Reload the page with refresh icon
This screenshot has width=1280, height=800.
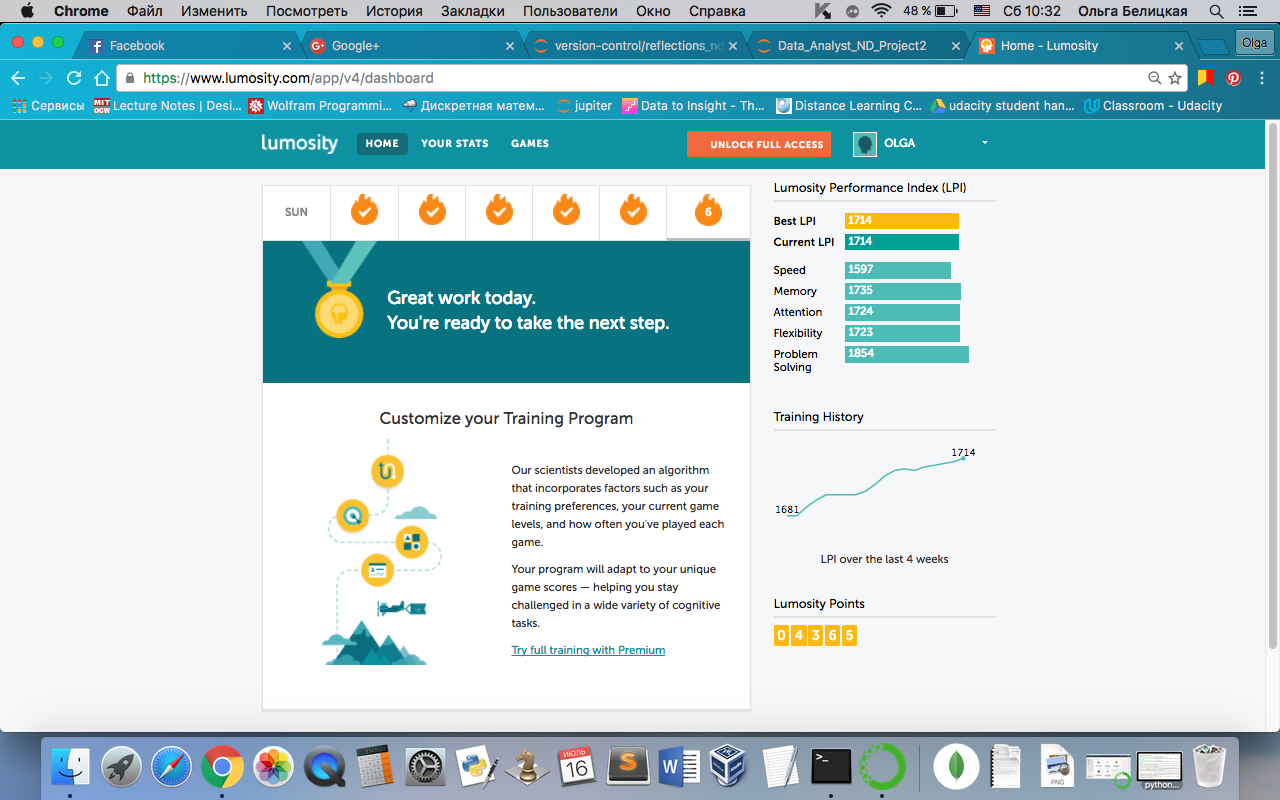pyautogui.click(x=74, y=78)
